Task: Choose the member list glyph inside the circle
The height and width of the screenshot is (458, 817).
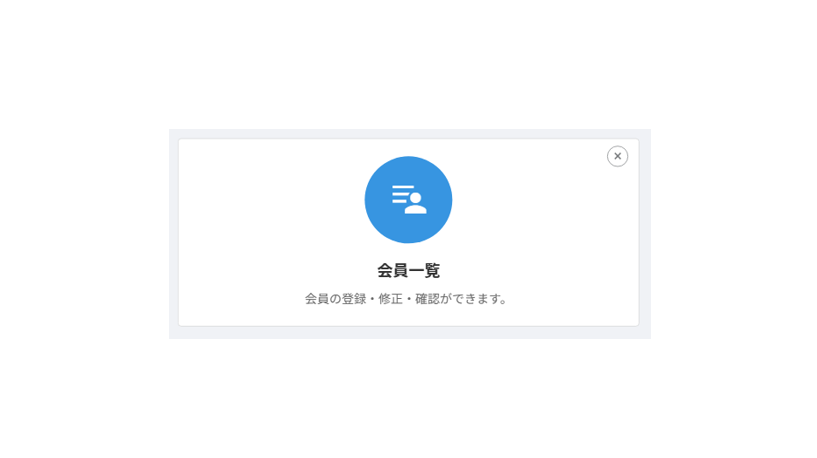Action: tap(409, 200)
